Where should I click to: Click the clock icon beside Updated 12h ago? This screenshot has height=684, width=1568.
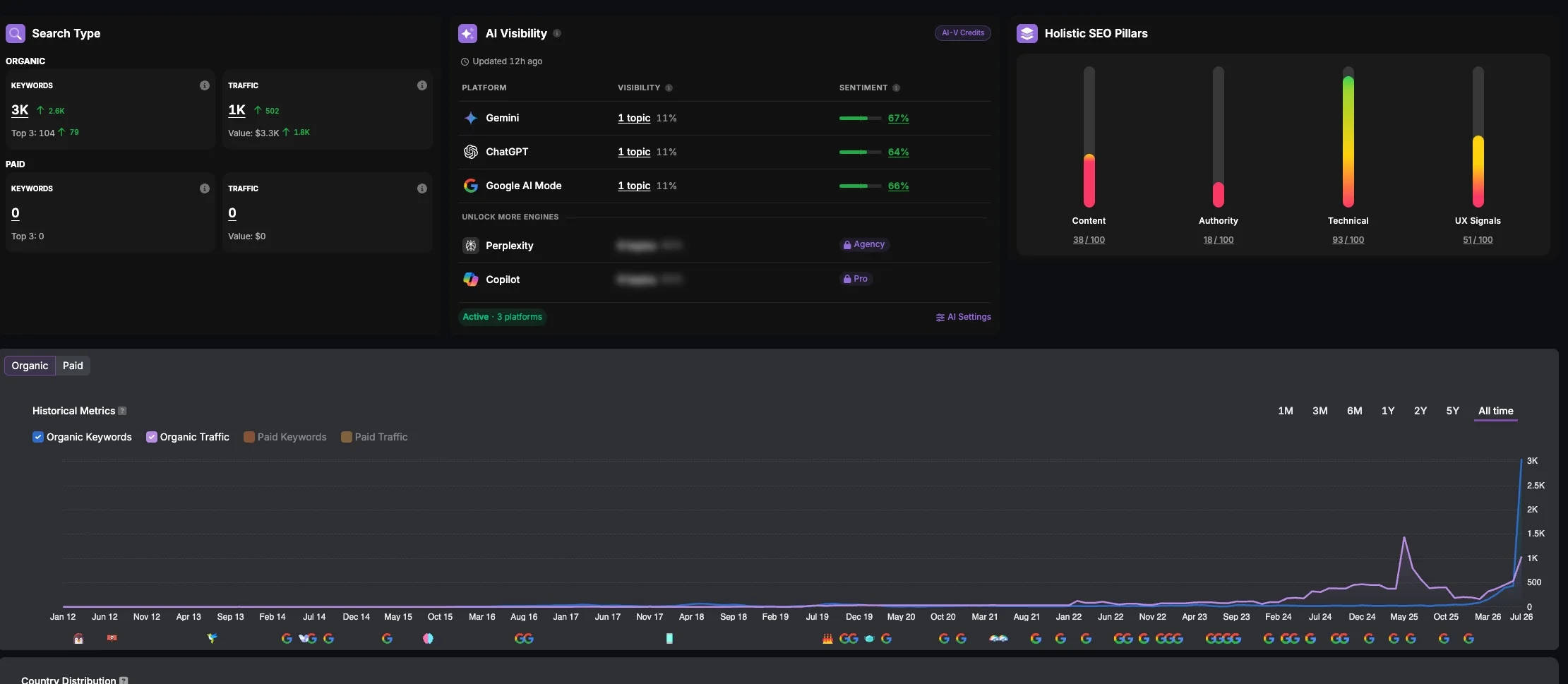tap(465, 62)
